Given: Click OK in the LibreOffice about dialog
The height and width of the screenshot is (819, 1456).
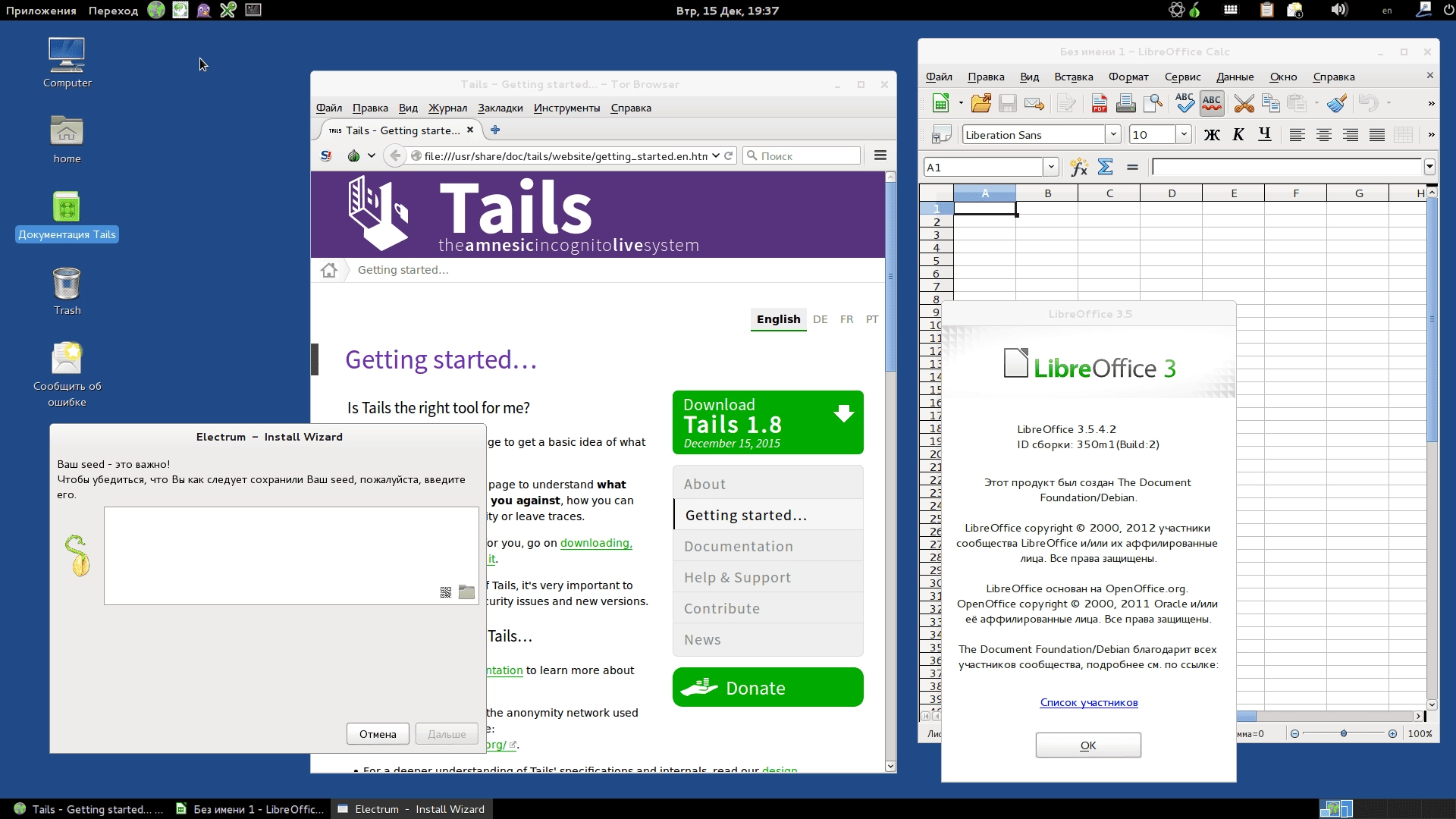Looking at the screenshot, I should [1087, 745].
